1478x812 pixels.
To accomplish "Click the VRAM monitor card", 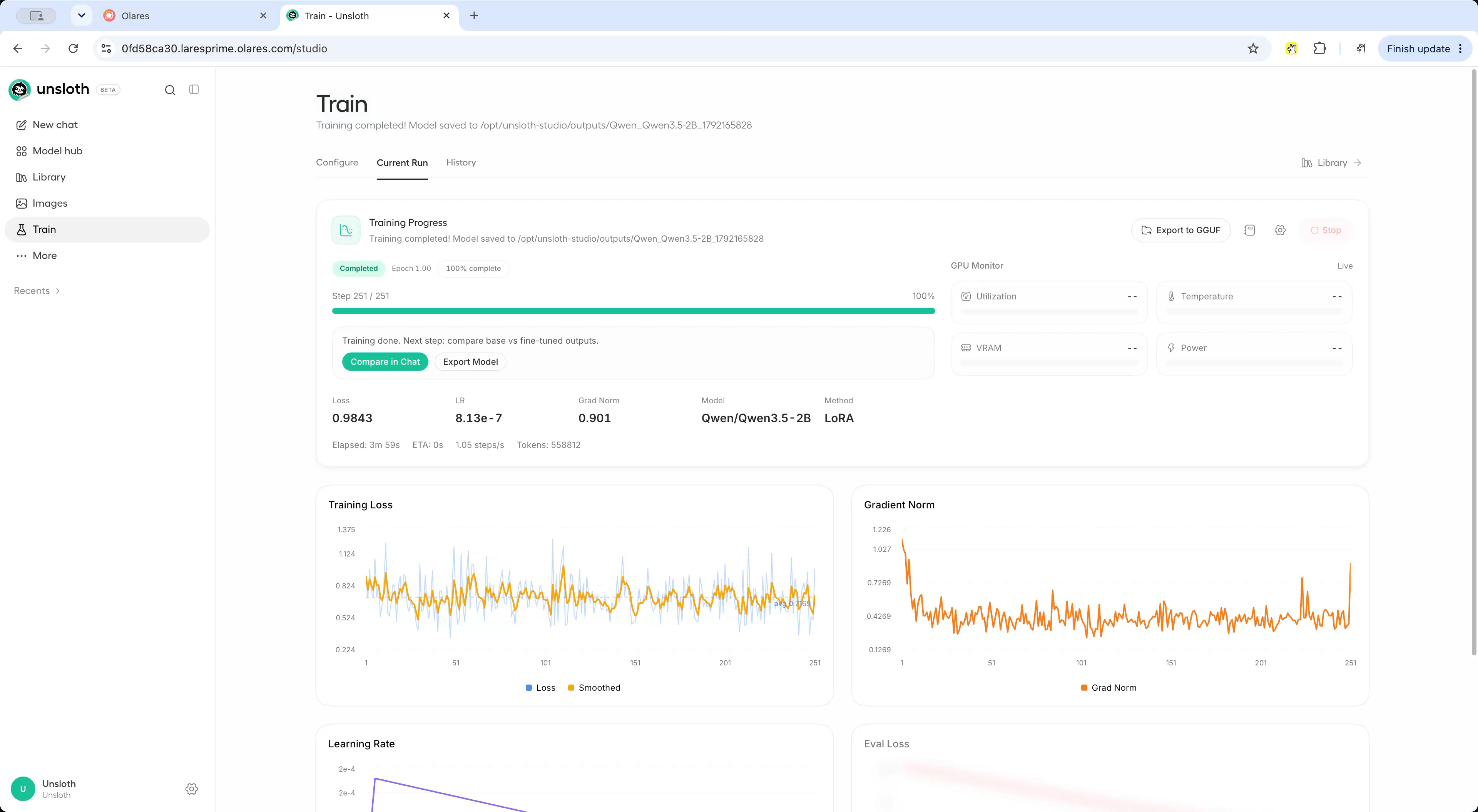I will [1049, 354].
